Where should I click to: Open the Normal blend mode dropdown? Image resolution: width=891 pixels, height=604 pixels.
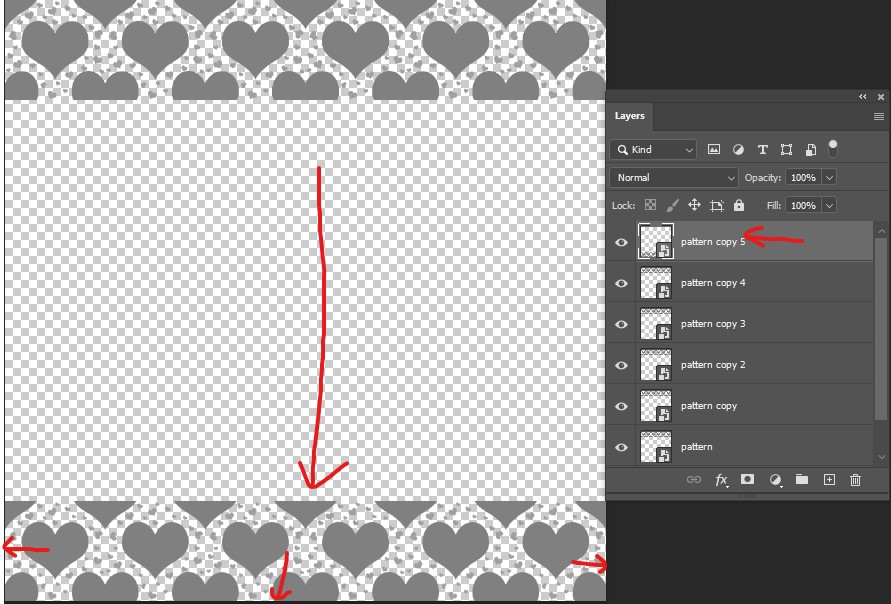coord(674,177)
